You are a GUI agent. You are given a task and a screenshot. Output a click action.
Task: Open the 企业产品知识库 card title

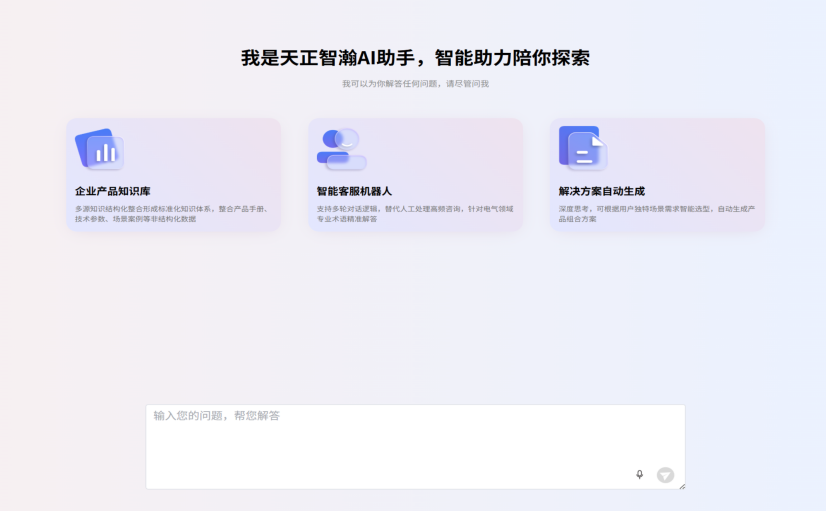113,191
